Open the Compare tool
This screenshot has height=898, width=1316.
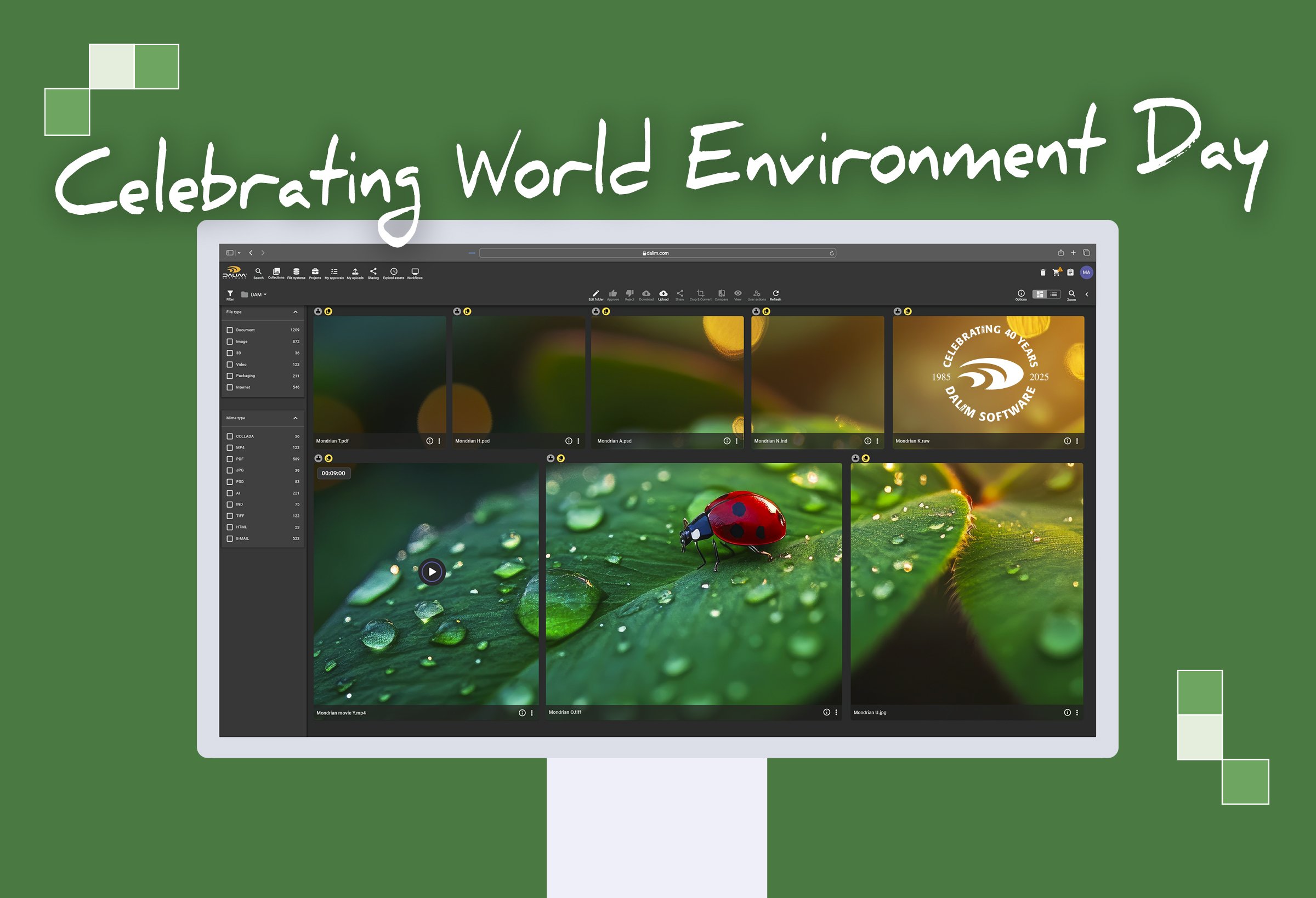click(x=722, y=295)
